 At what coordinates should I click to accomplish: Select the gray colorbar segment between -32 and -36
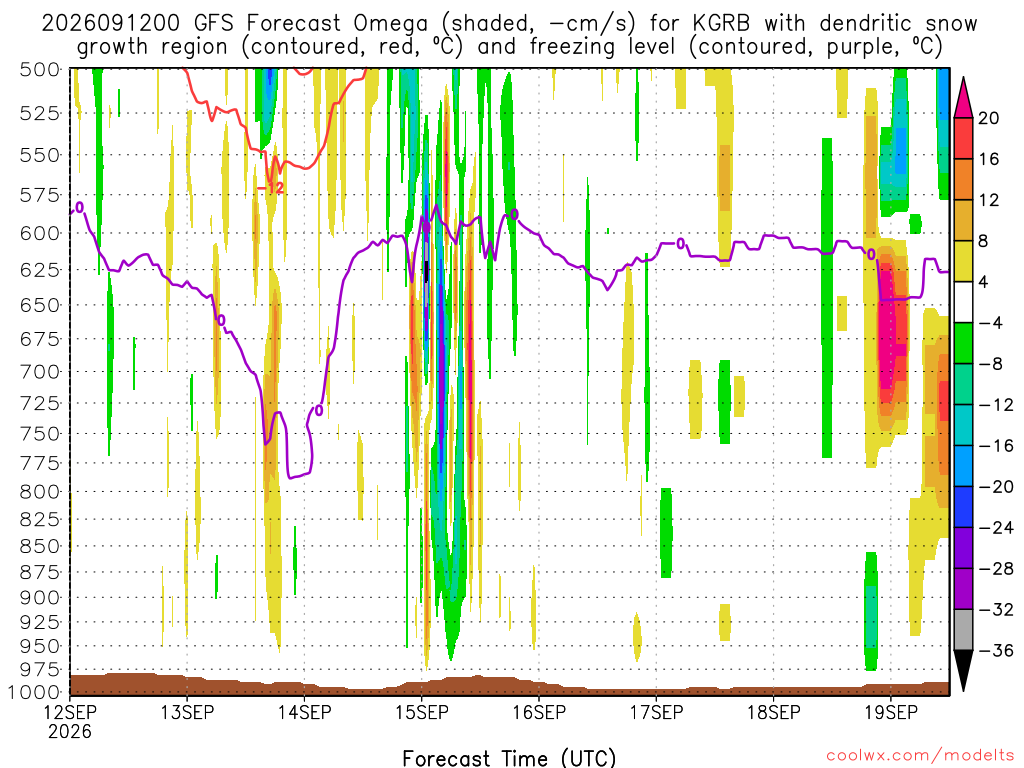pyautogui.click(x=963, y=630)
